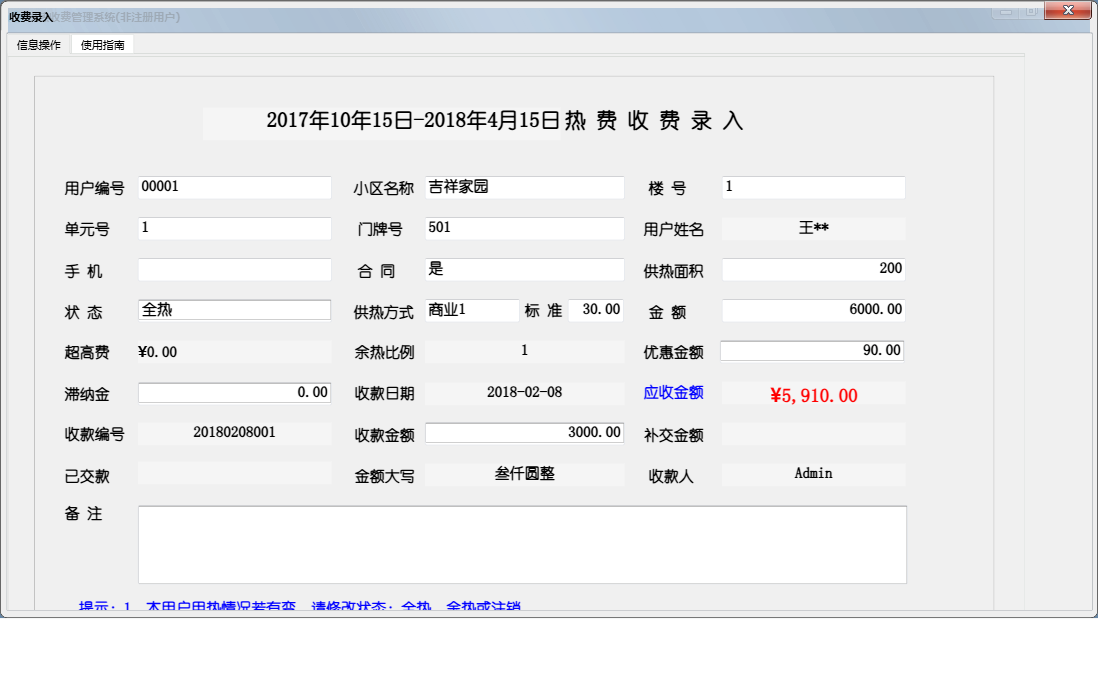
Task: Open the 使用指南 tab
Action: [x=103, y=44]
